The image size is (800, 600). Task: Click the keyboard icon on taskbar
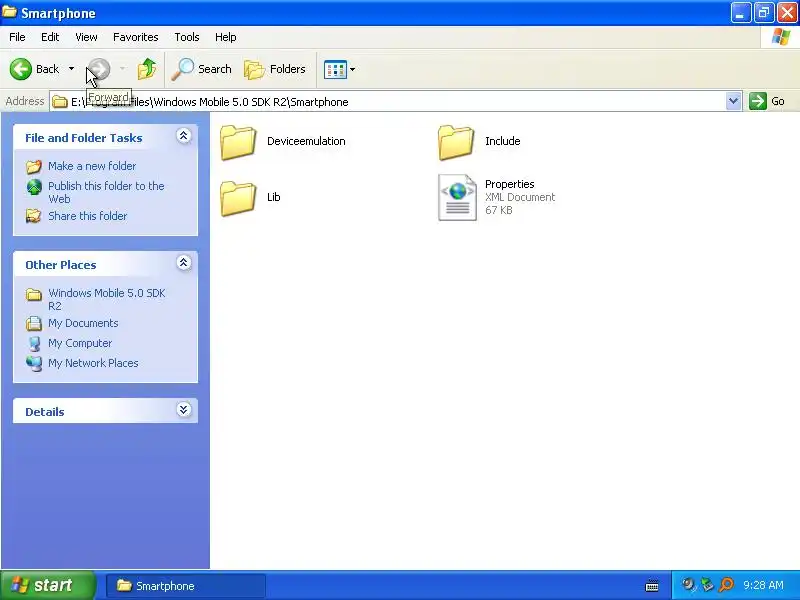(652, 585)
